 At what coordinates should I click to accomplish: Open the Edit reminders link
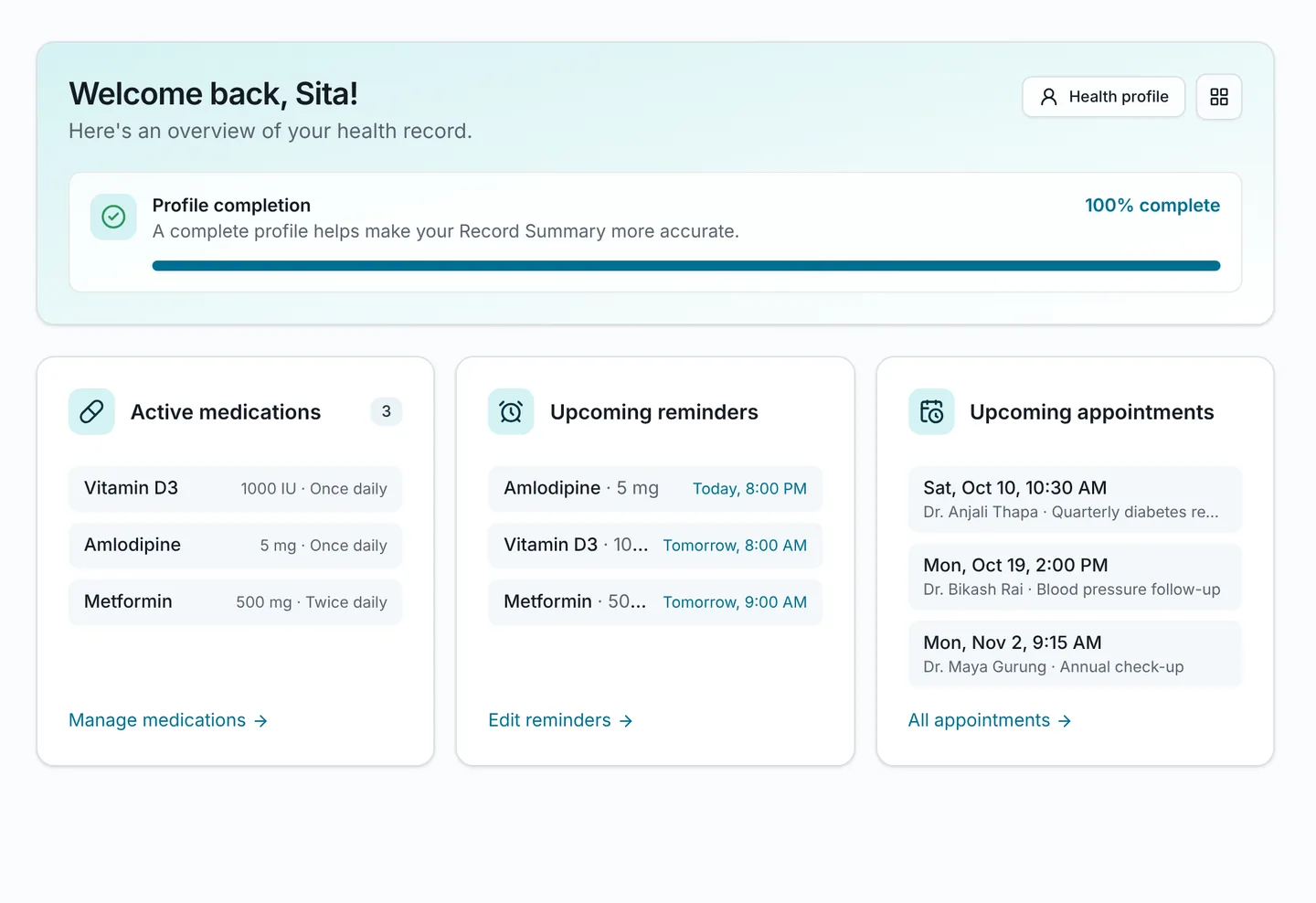560,720
